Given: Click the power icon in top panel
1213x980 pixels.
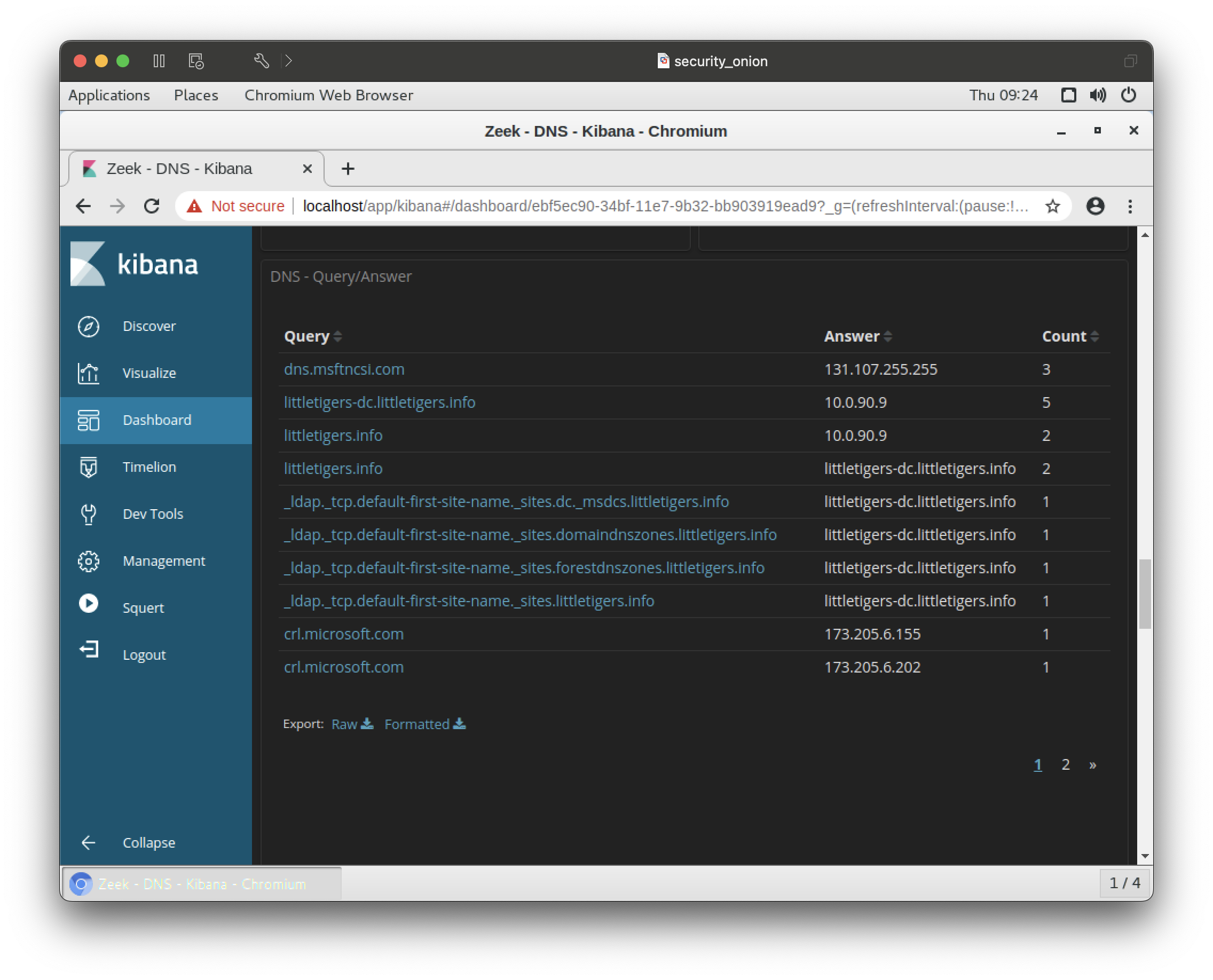Looking at the screenshot, I should click(x=1128, y=95).
